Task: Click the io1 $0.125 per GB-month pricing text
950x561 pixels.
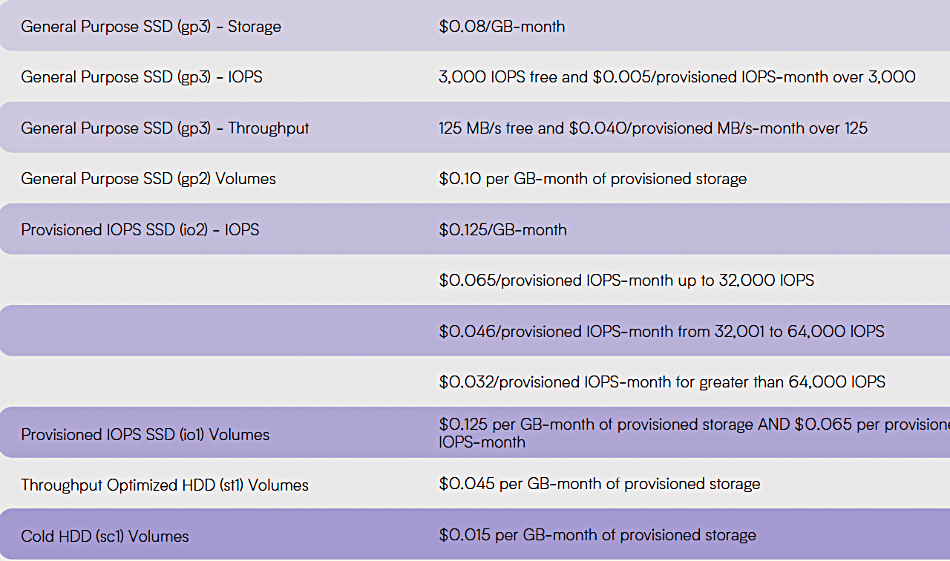Action: pyautogui.click(x=694, y=433)
